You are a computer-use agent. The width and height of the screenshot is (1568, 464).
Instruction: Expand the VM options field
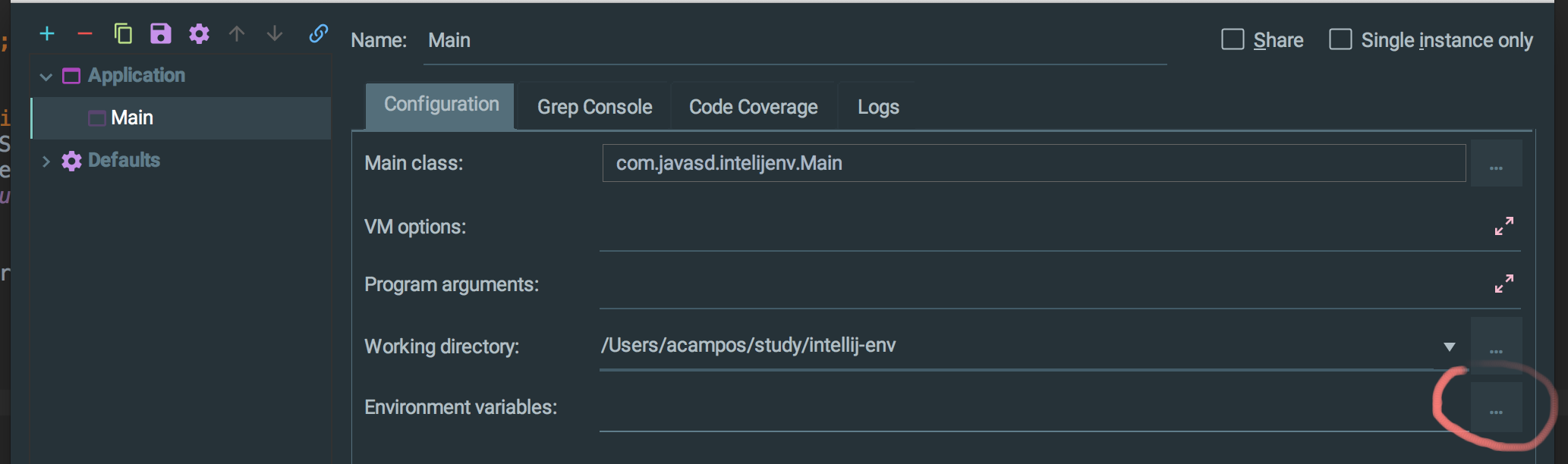(x=1503, y=226)
